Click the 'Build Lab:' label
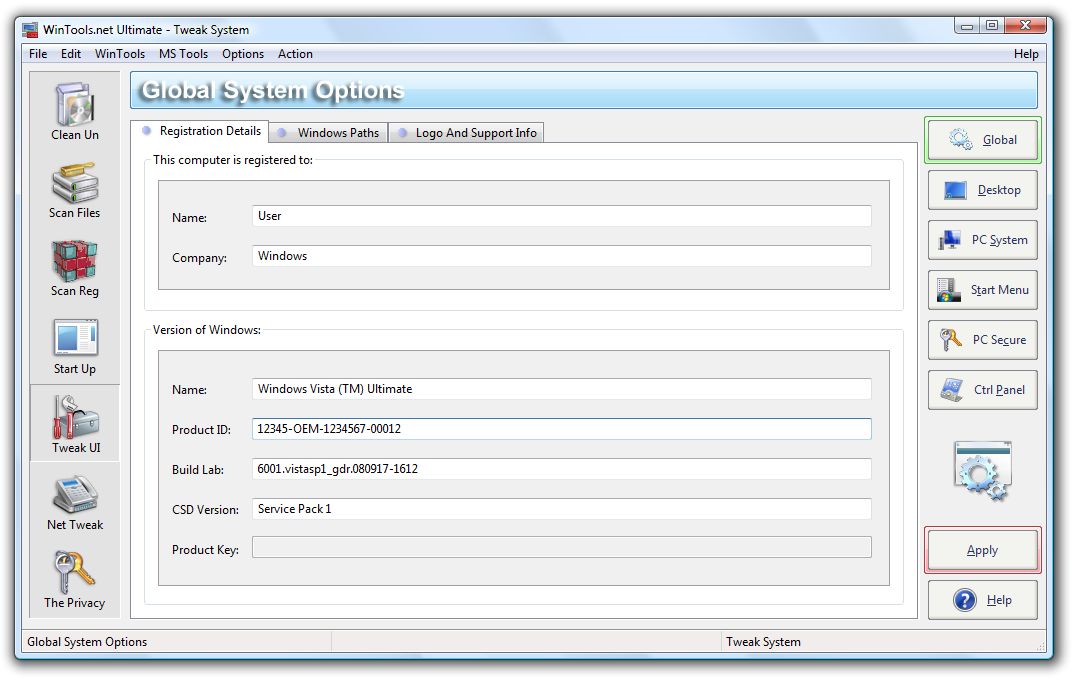The image size is (1074, 680). (x=198, y=469)
